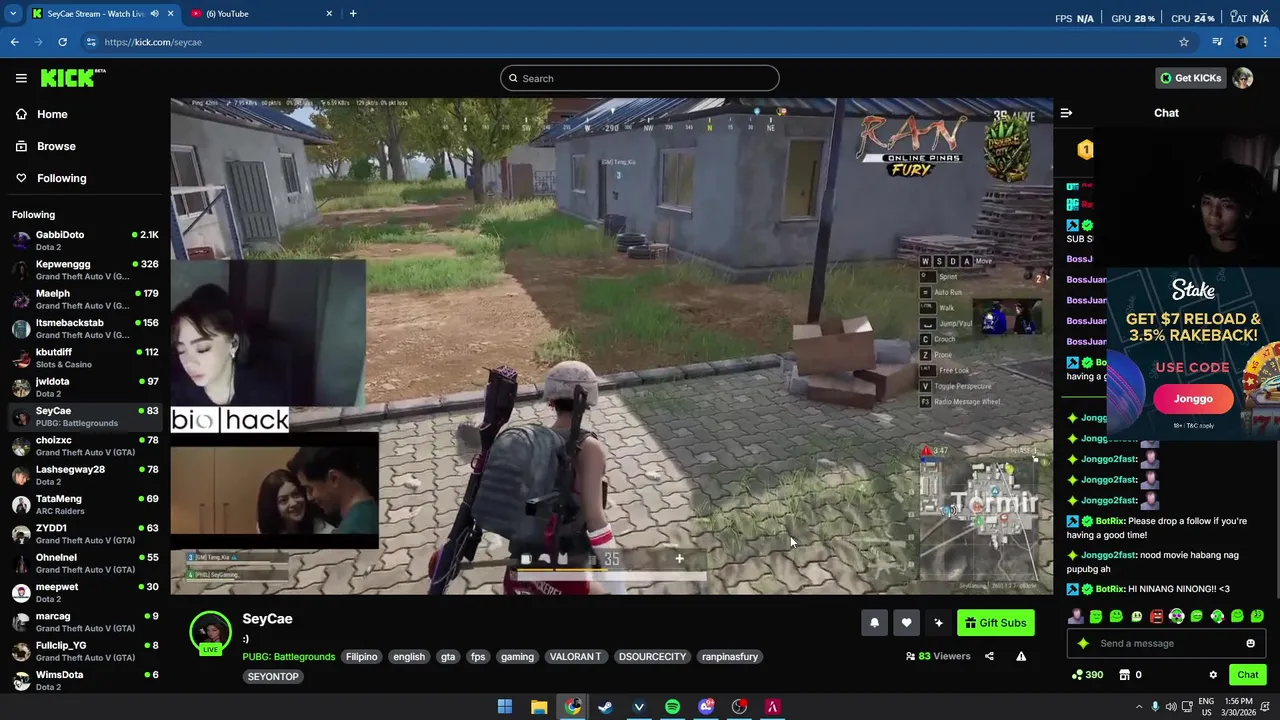Click the heart follow icon
This screenshot has height=720, width=1280.
coord(906,623)
